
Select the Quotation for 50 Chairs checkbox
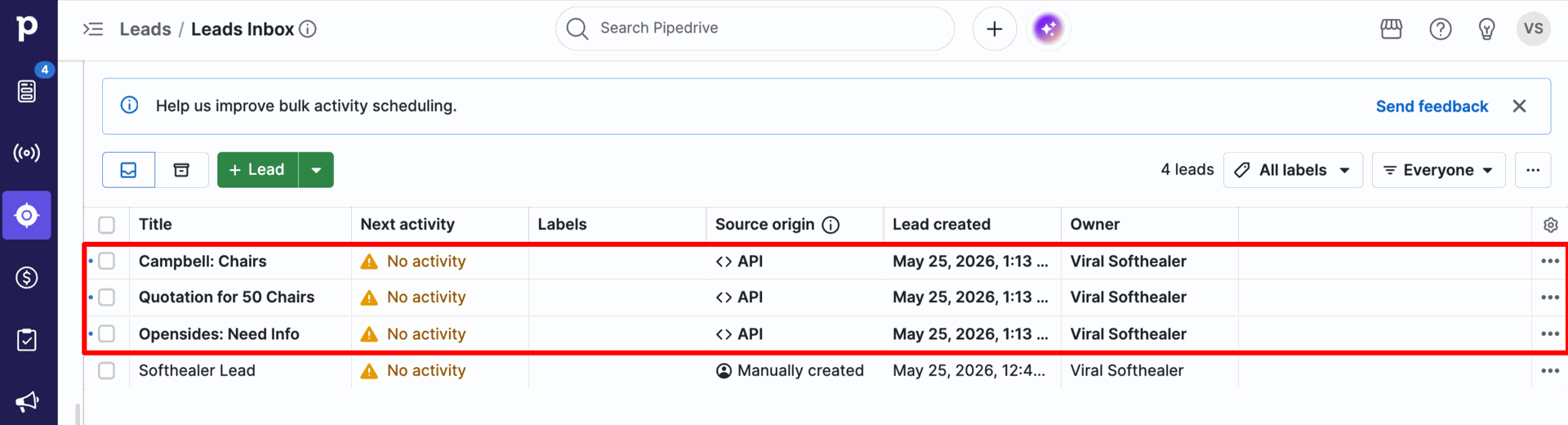tap(107, 297)
